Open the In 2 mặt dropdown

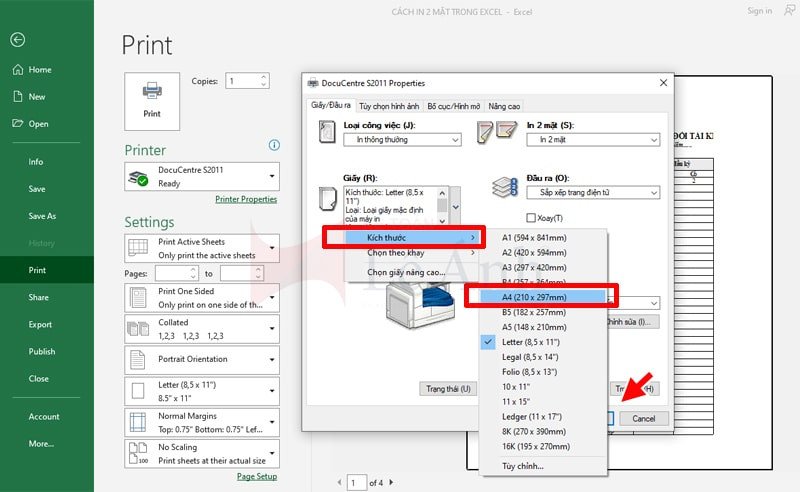click(x=592, y=140)
